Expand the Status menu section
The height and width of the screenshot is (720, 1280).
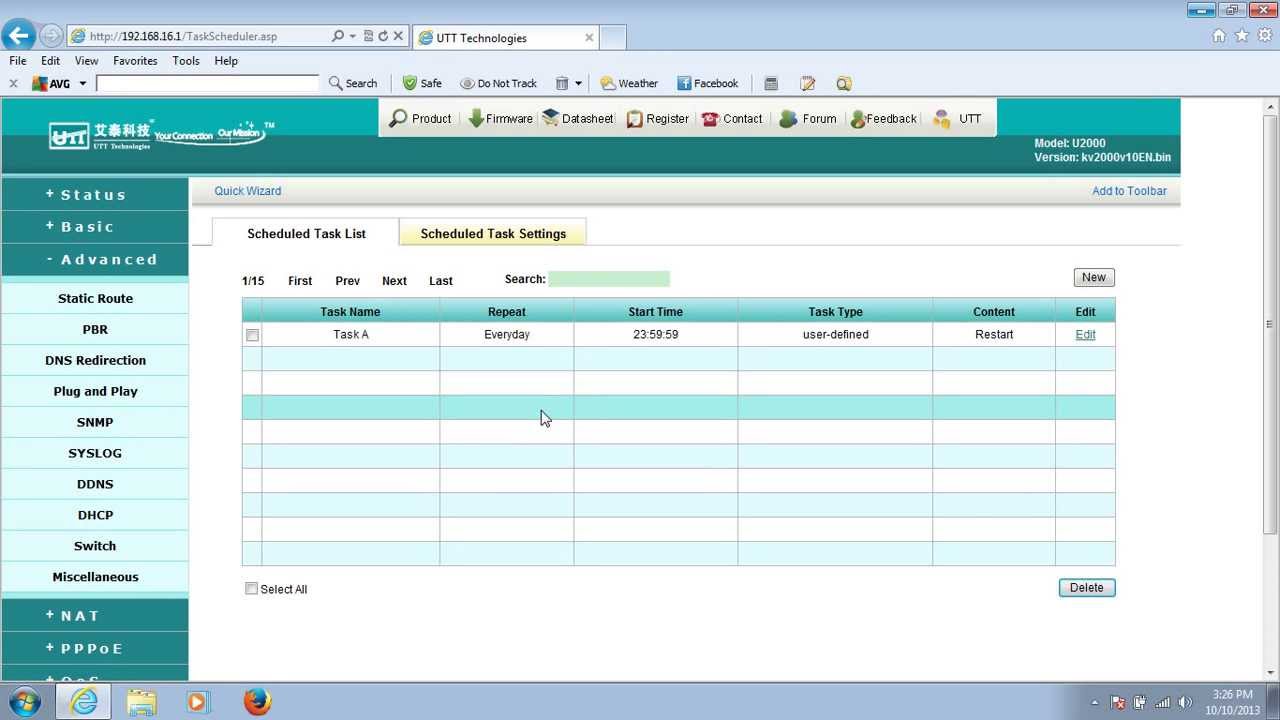point(95,194)
